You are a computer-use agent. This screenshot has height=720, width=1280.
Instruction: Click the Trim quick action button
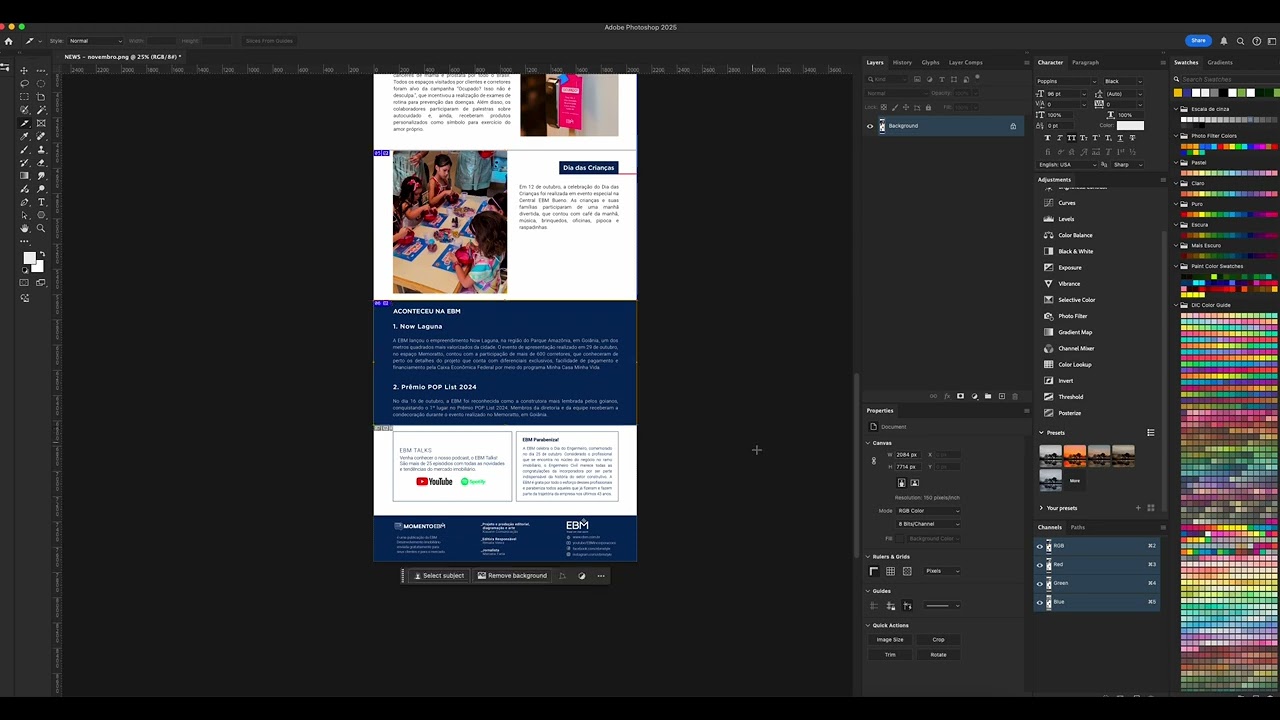(x=890, y=655)
